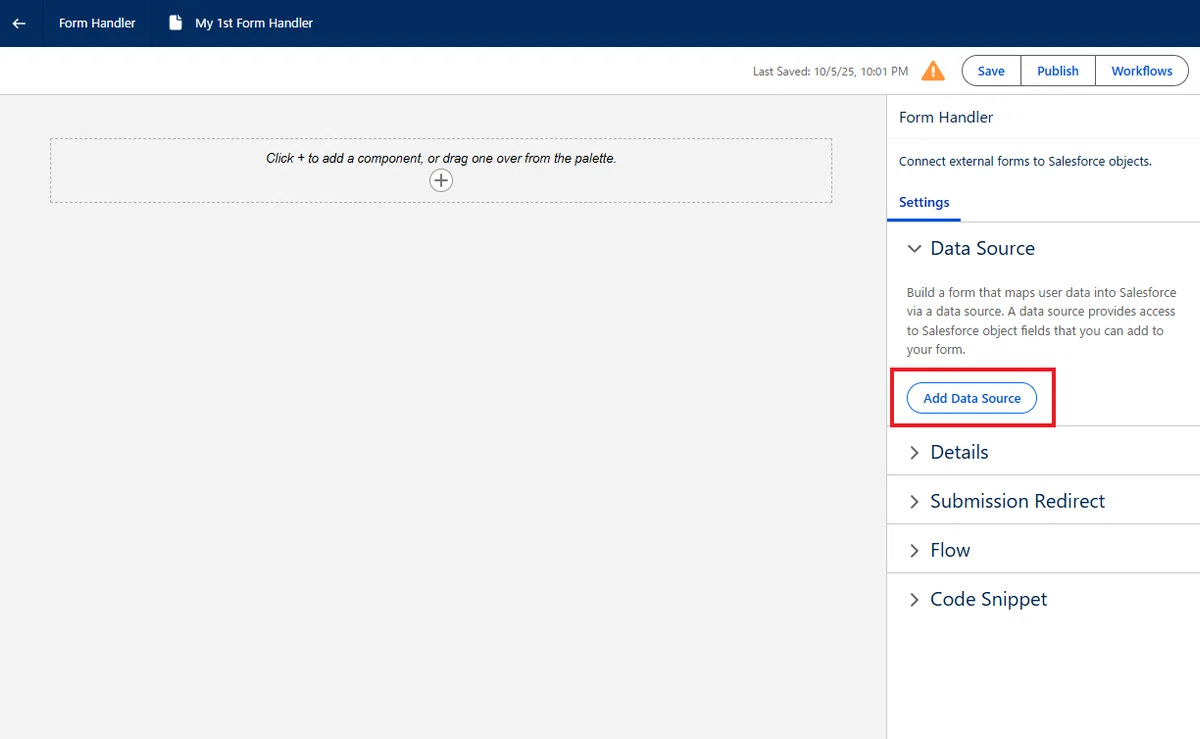Click the Form Handler breadcrumb in header
Viewport: 1200px width, 739px height.
[x=97, y=23]
